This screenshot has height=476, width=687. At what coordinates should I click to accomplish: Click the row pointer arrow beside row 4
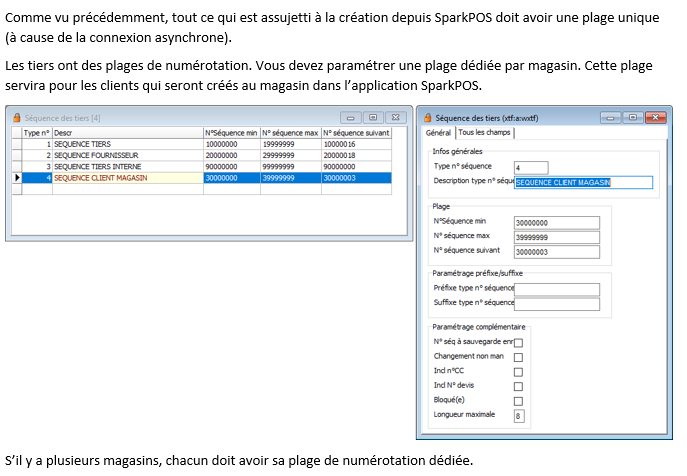[x=16, y=178]
